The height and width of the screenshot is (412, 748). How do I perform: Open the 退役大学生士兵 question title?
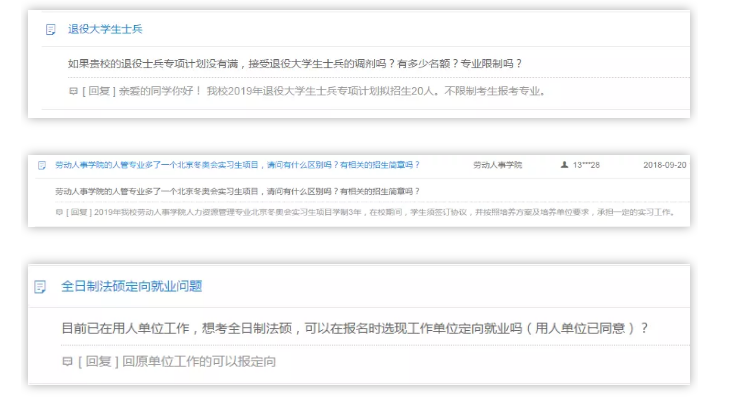coord(104,29)
